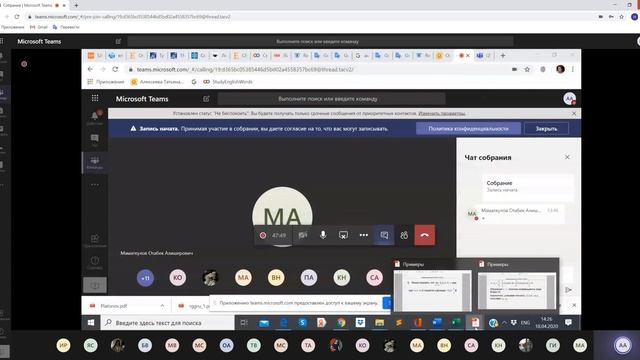Focus the shared Teams search command box
The image size is (640, 360).
[331, 99]
